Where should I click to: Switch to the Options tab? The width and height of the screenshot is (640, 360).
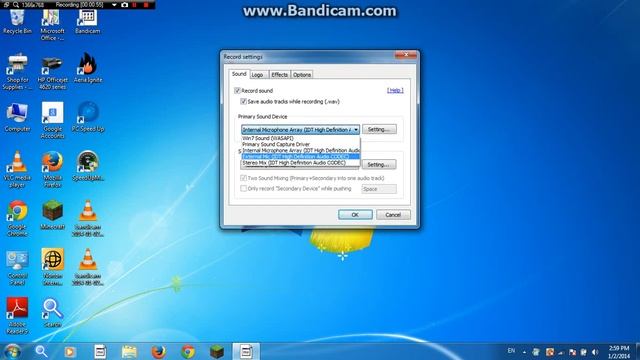click(x=302, y=75)
